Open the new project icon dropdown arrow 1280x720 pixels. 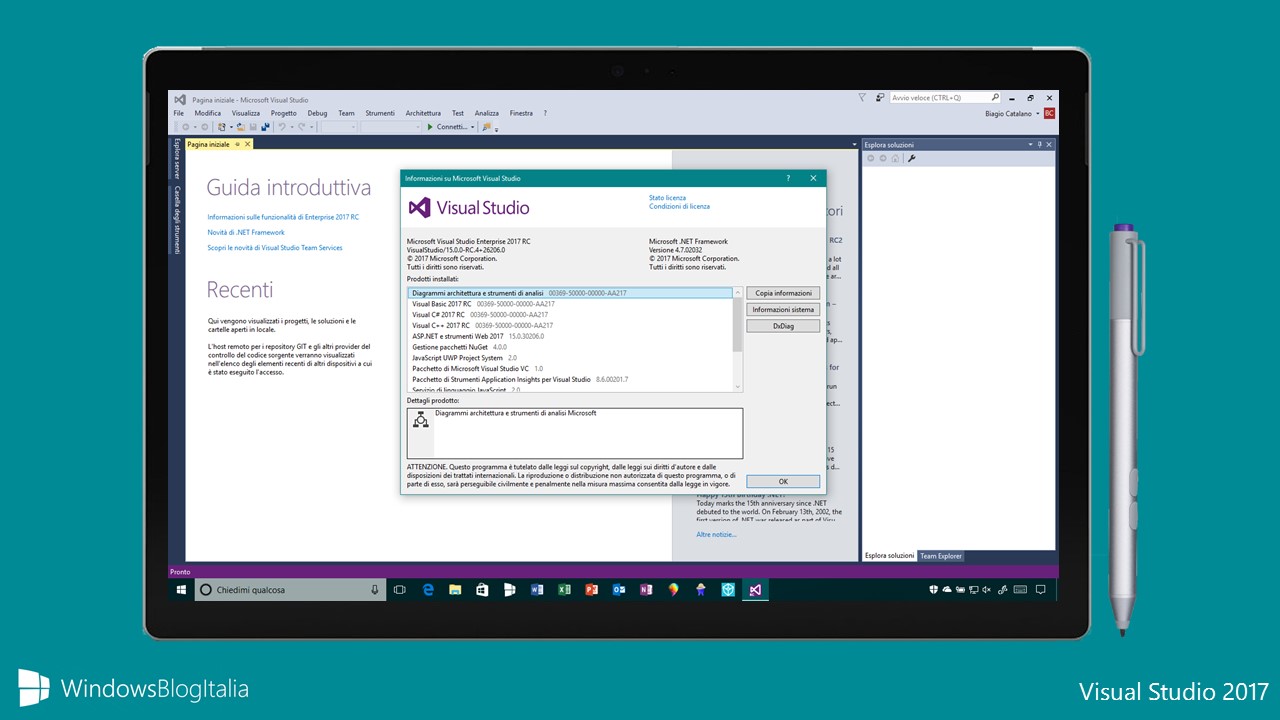230,127
